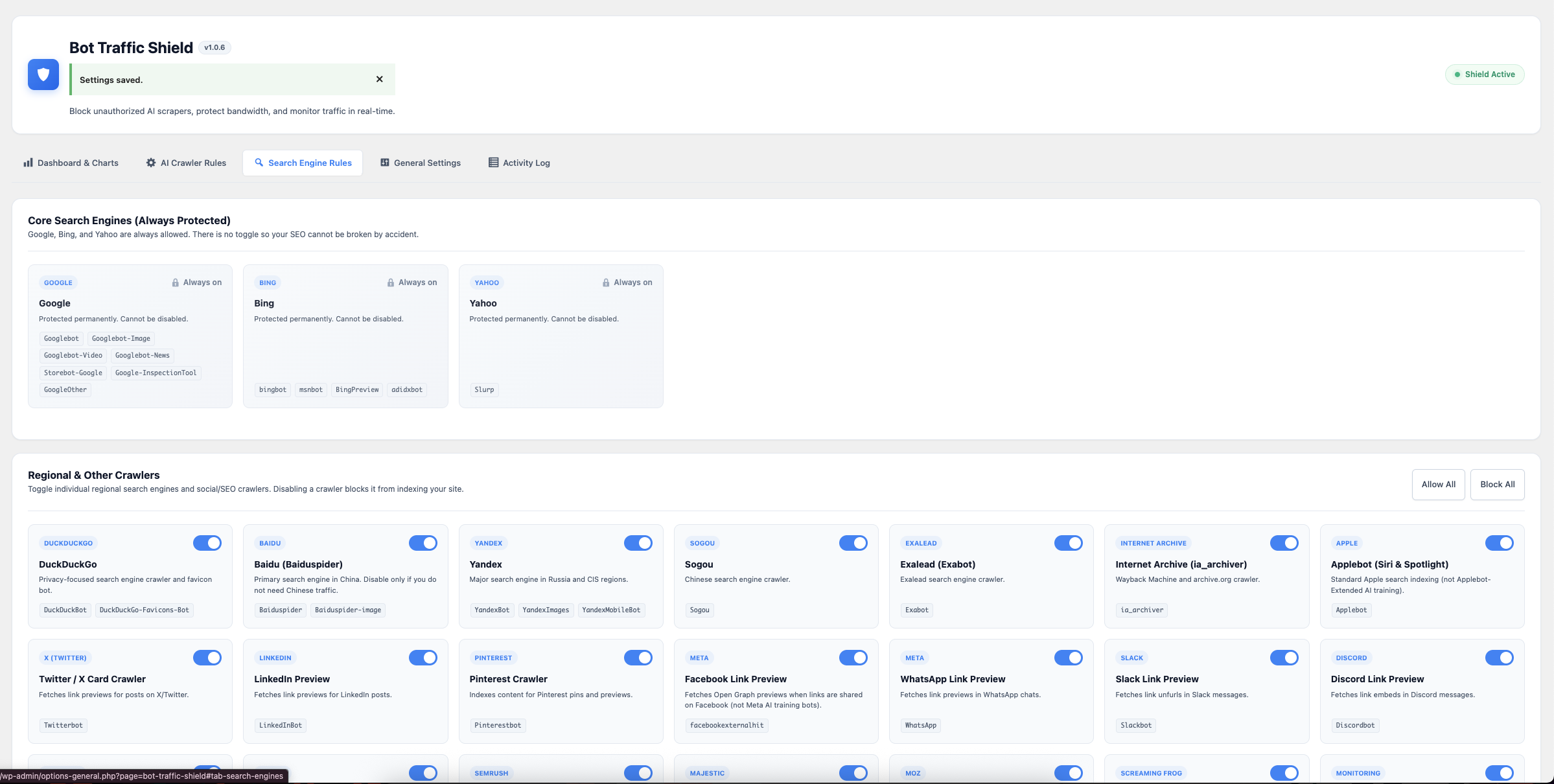This screenshot has height=784, width=1554.
Task: Click the Bot Traffic Shield title
Action: tap(131, 47)
